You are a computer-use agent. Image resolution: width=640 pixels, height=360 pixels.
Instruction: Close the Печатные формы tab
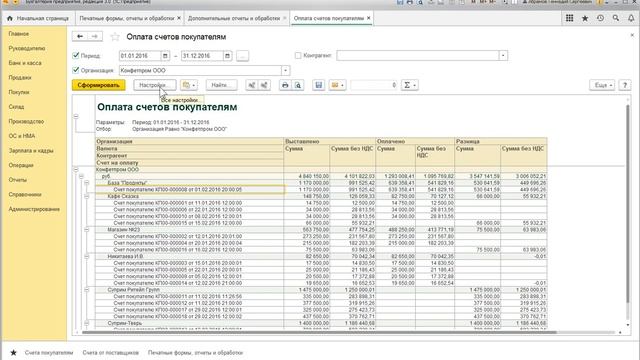pos(179,18)
